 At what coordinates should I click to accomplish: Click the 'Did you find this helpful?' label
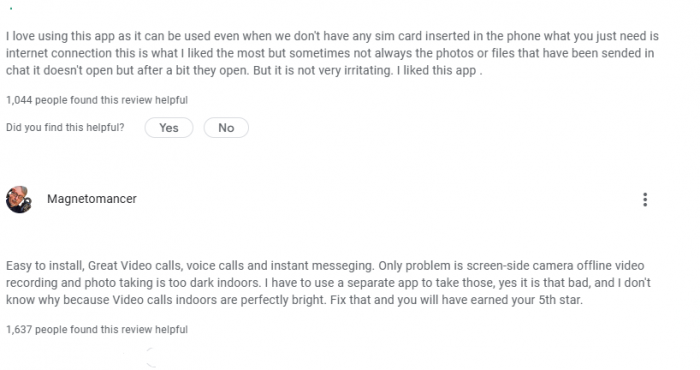(x=65, y=128)
